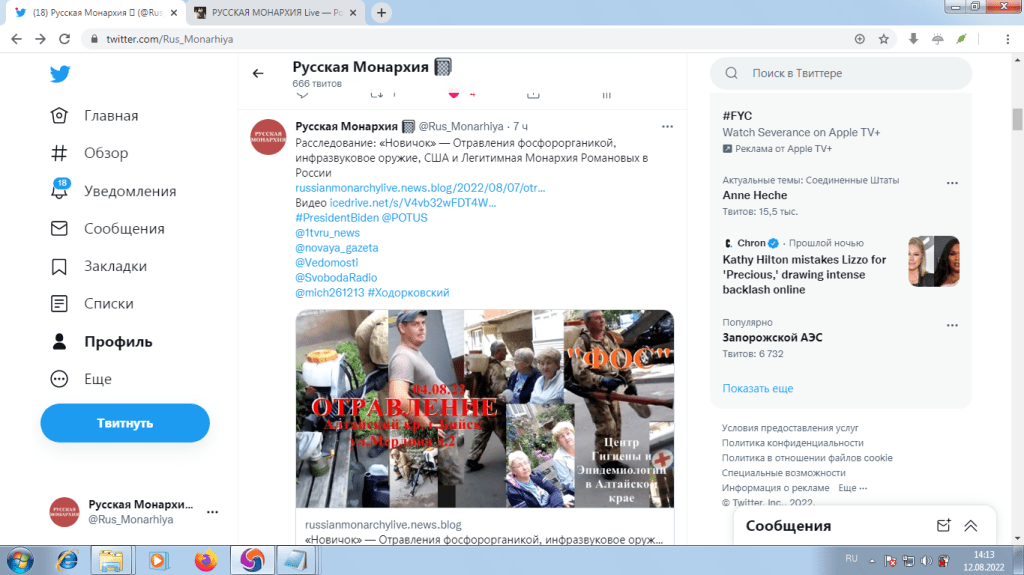
Task: Click the back arrow in profile header
Action: pyautogui.click(x=258, y=73)
